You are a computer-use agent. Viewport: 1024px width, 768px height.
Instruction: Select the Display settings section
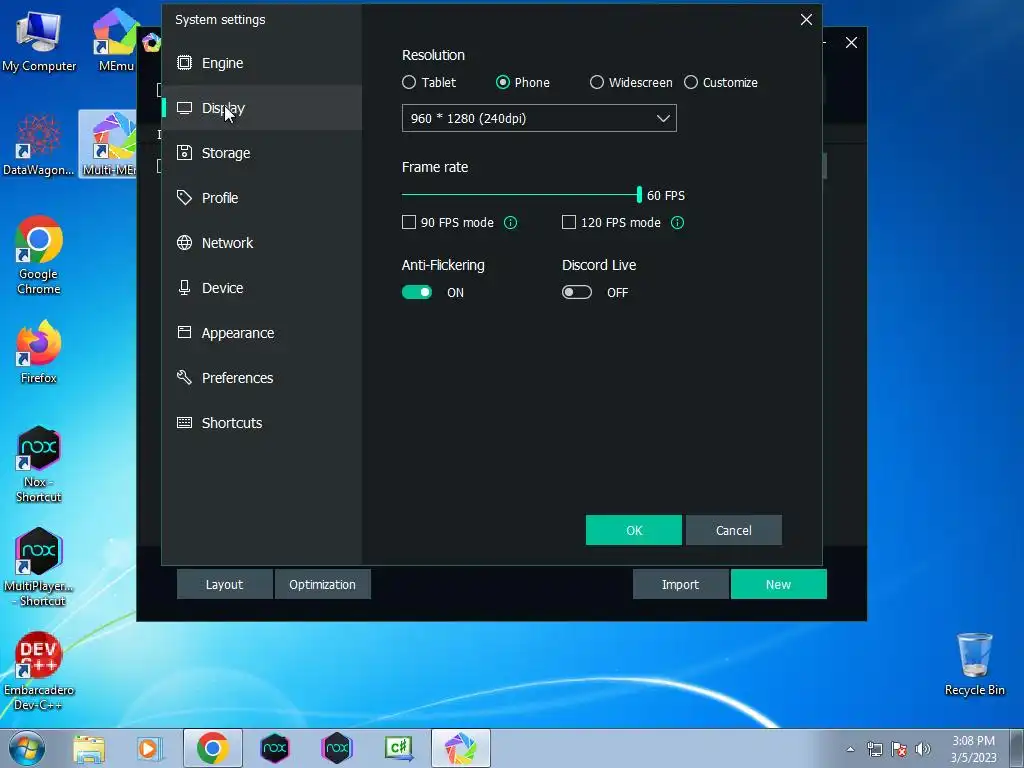(x=262, y=108)
